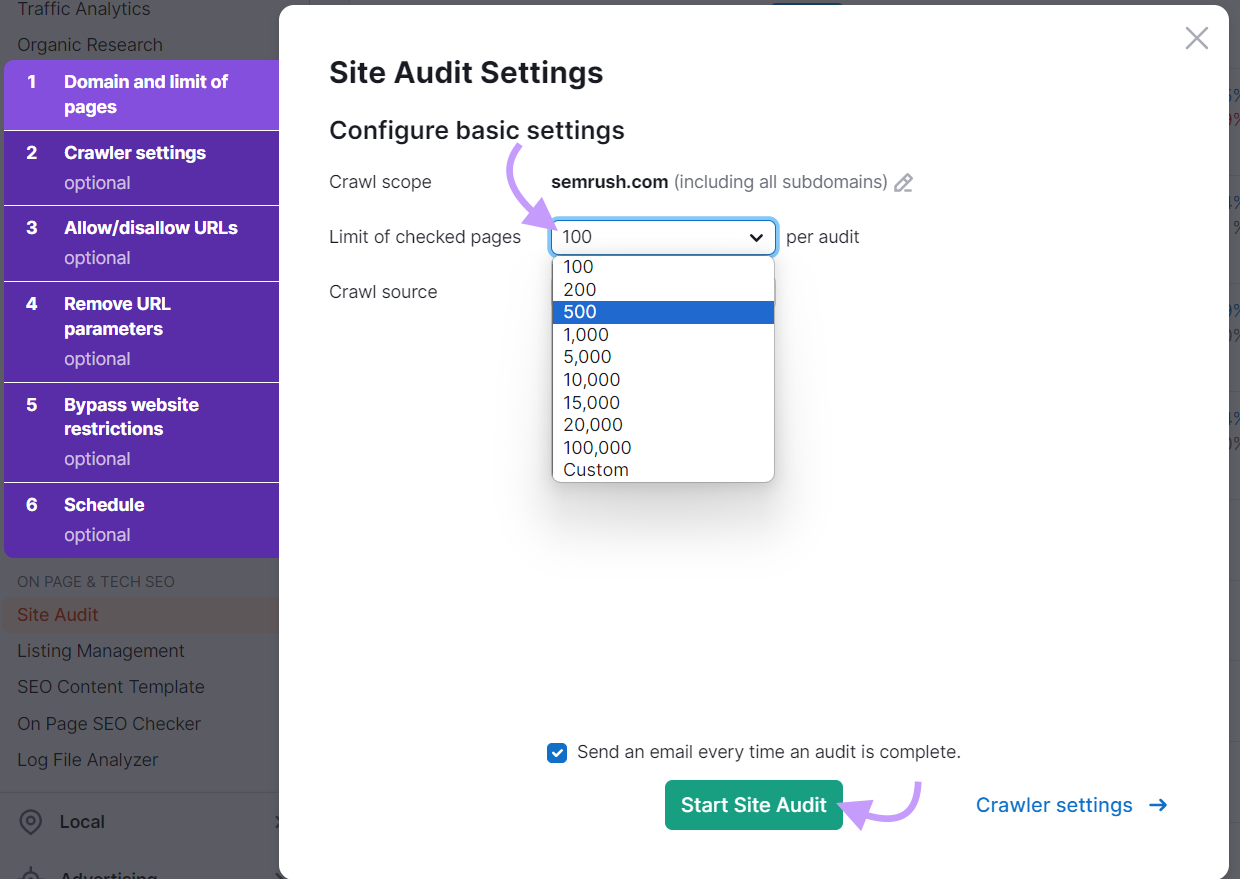
Task: Select 100 from the page limit list
Action: point(663,267)
